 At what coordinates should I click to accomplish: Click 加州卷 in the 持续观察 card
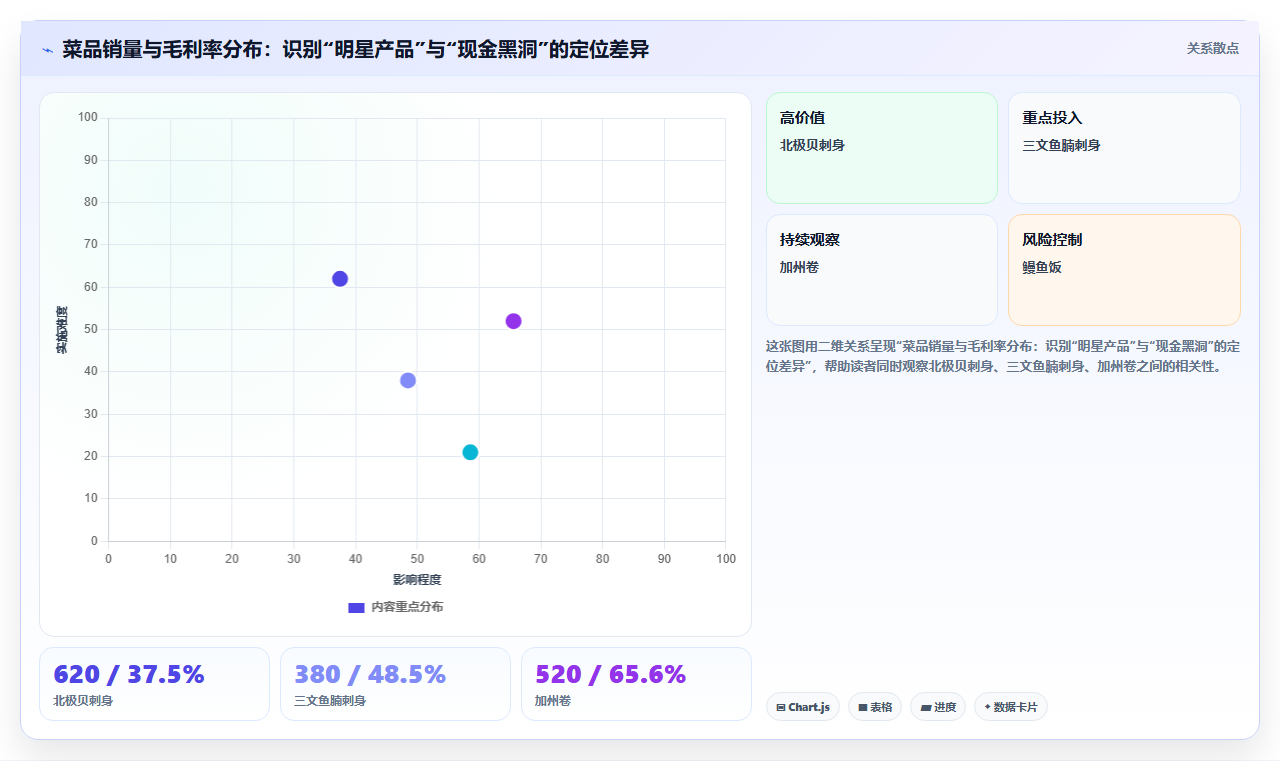coord(799,267)
